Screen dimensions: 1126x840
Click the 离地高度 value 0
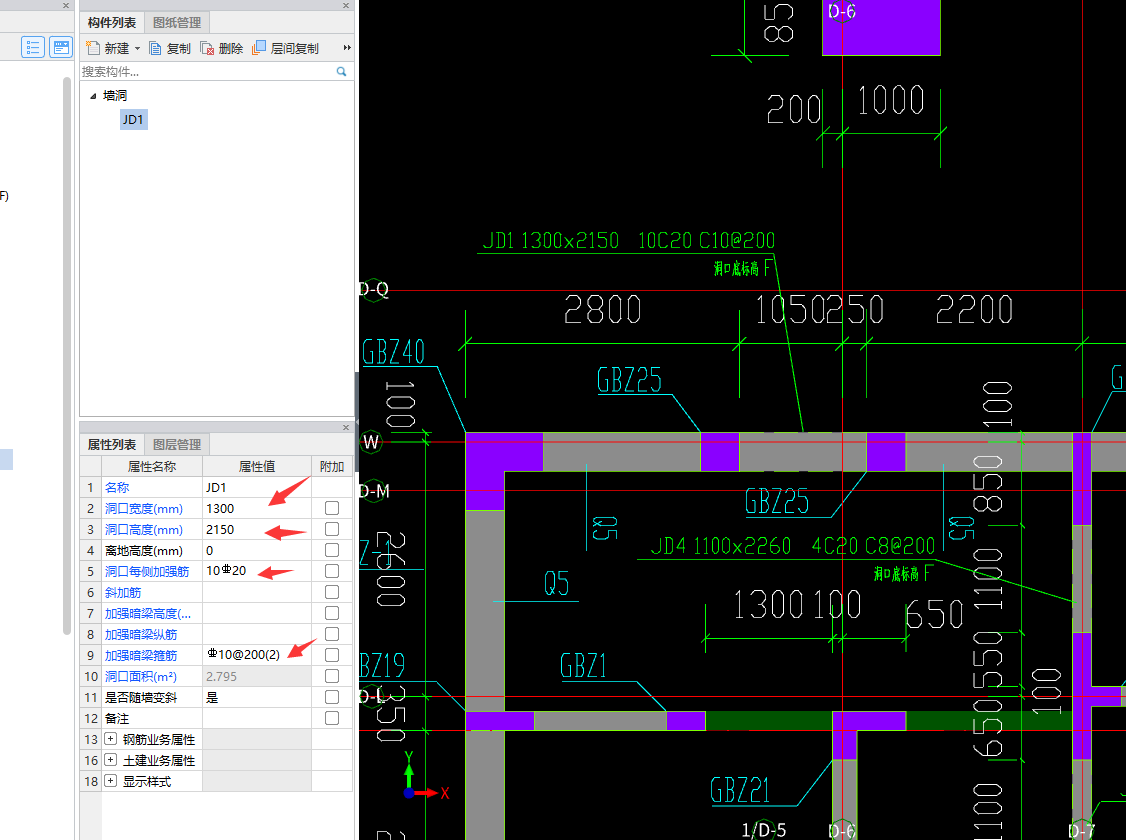point(256,550)
